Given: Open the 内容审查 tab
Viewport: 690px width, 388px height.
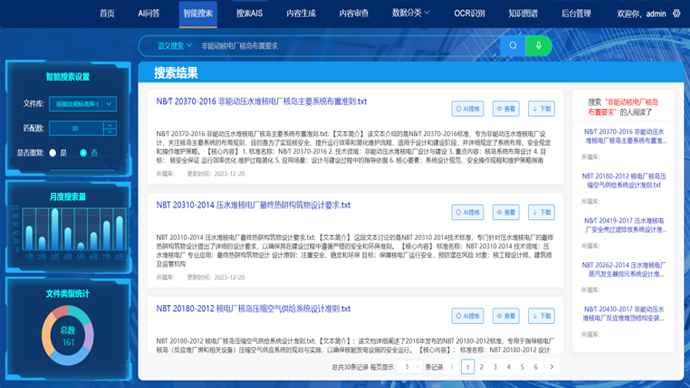Looking at the screenshot, I should tap(354, 14).
